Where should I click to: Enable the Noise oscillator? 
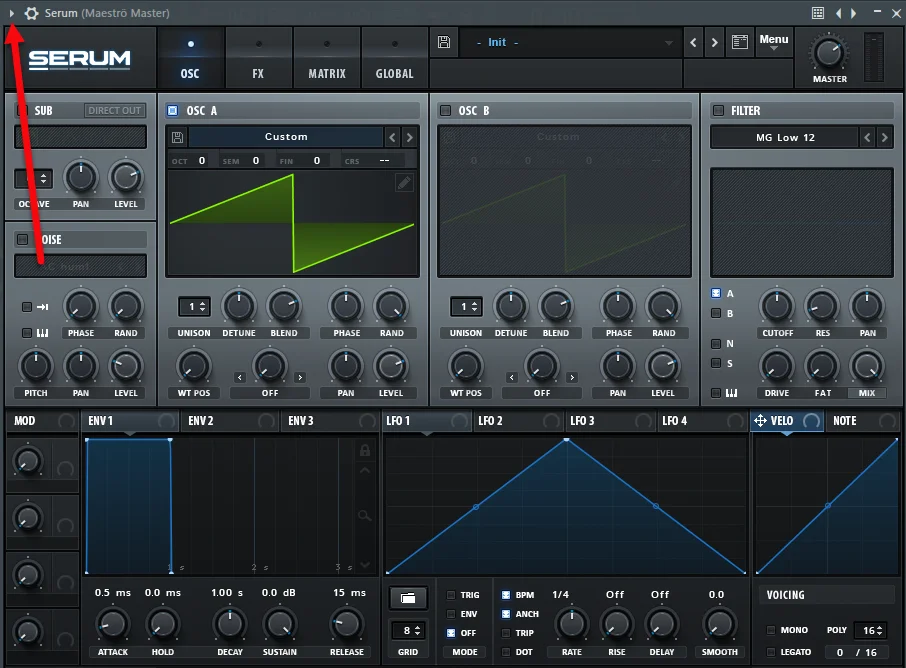coord(23,239)
